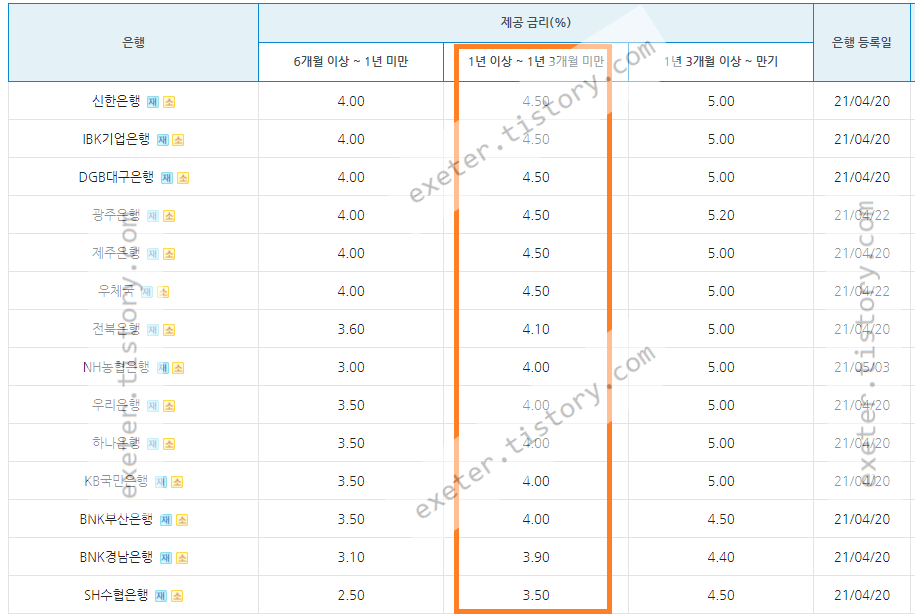Click the yellow 소 icon beside DGB대구은행
915x615 pixels.
(x=183, y=178)
